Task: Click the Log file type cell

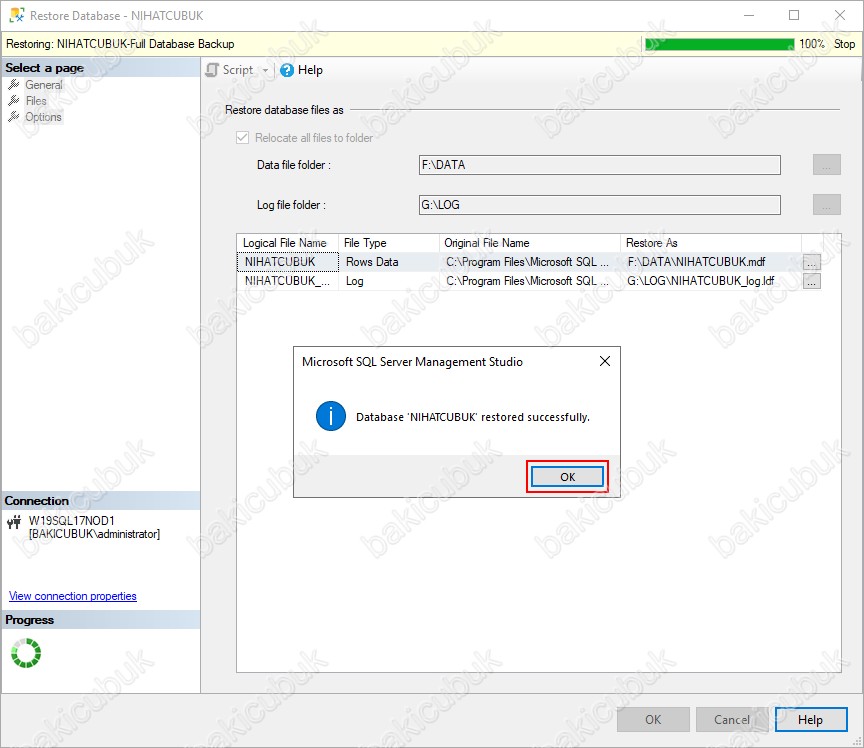Action: point(388,281)
